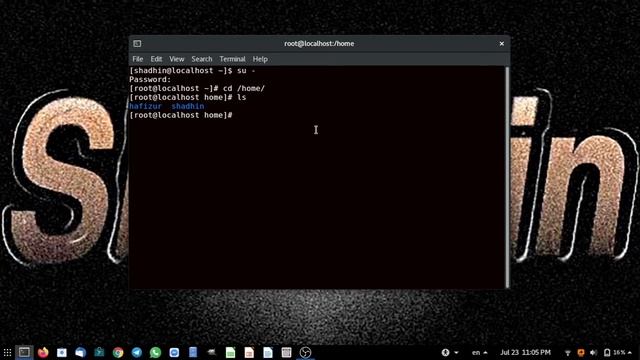Open the Jul 23 11:05 PM clock
Screen dimensions: 640x360
525,352
